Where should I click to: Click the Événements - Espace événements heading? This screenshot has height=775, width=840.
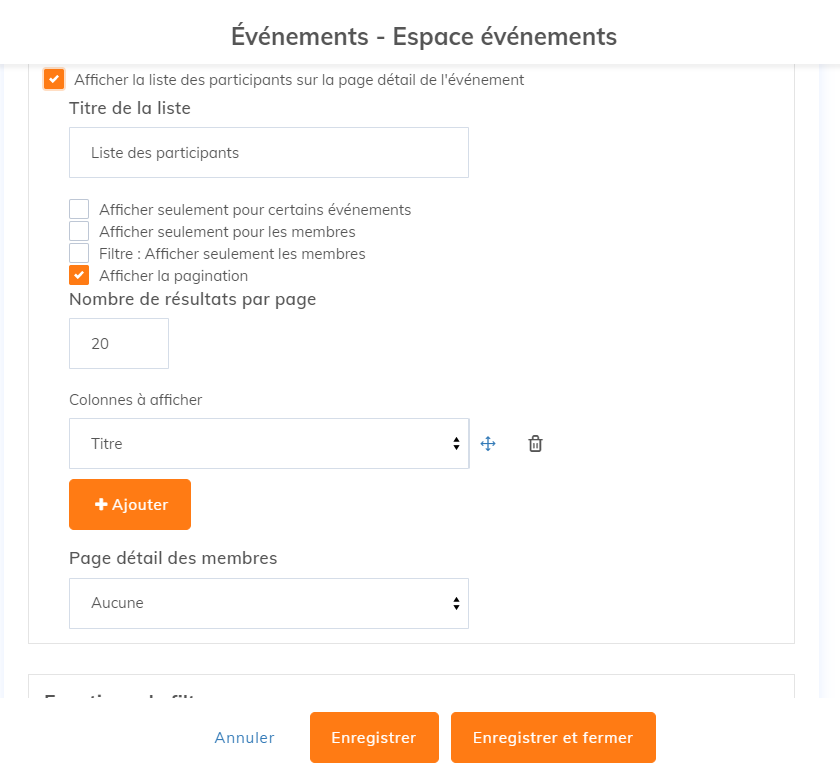click(x=424, y=36)
